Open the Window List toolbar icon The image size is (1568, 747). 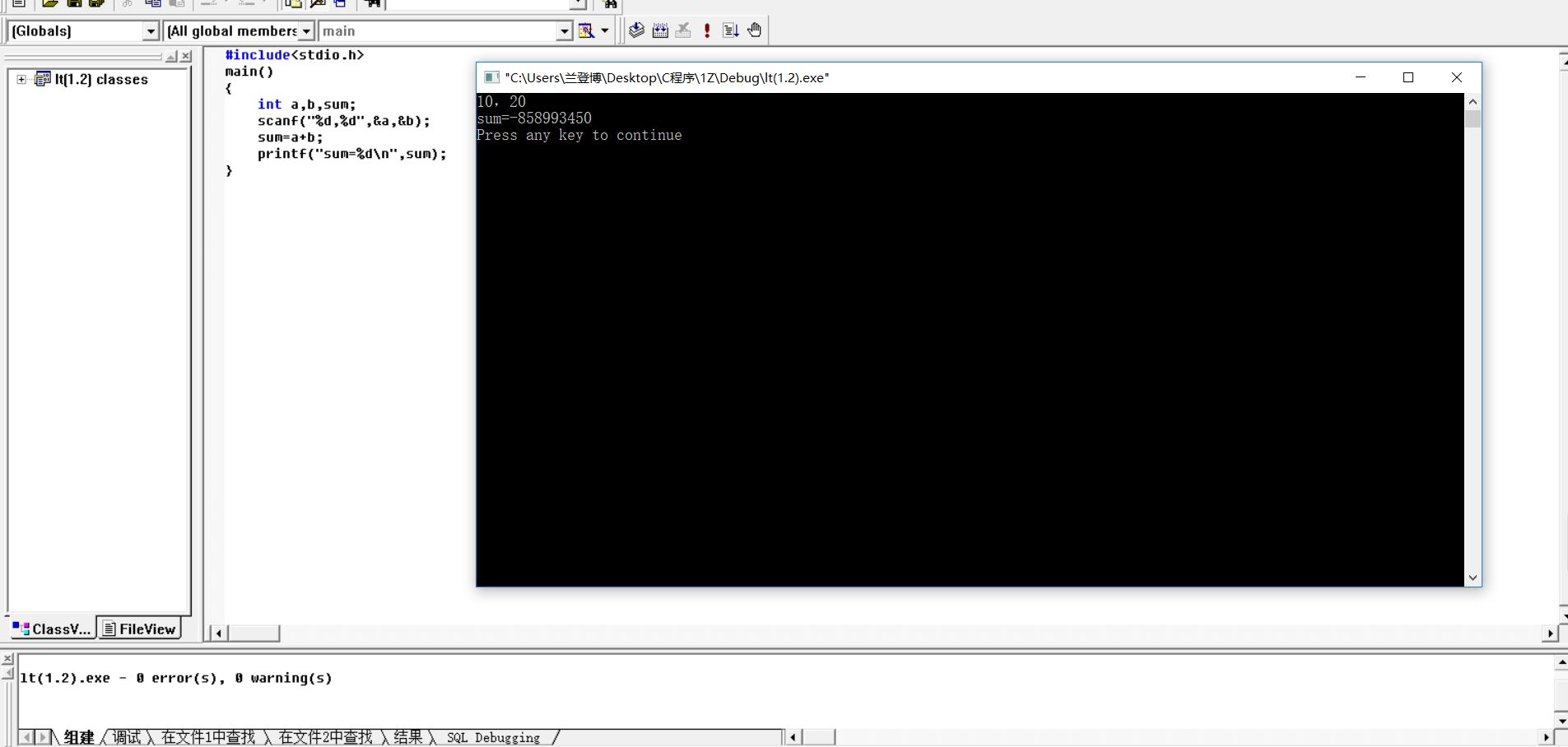point(340,3)
